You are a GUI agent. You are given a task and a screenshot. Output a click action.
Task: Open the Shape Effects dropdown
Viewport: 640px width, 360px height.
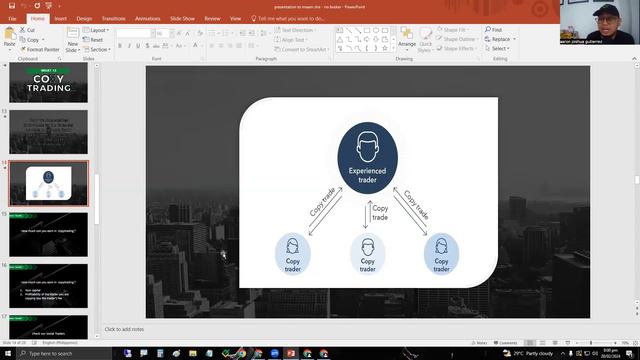(x=456, y=48)
